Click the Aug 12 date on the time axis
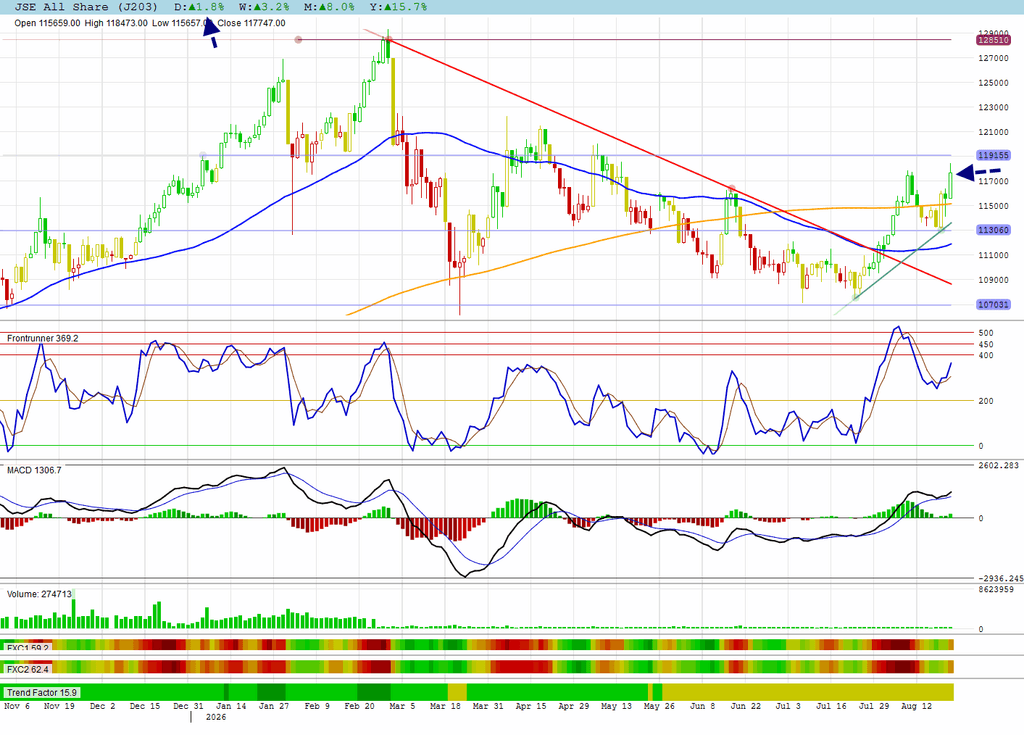 tap(916, 706)
